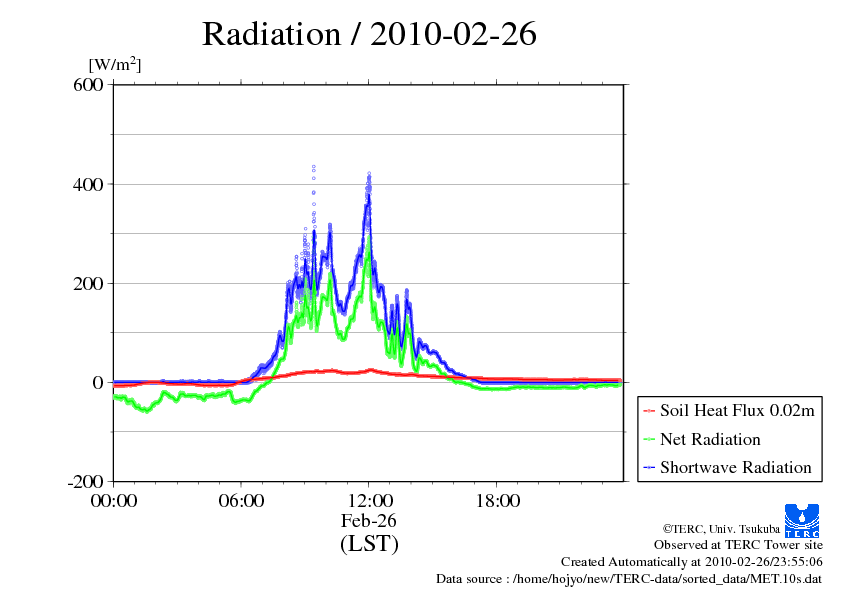The height and width of the screenshot is (595, 842).
Task: Click the chart title 'Radiation / 2010-02-26'
Action: point(369,34)
